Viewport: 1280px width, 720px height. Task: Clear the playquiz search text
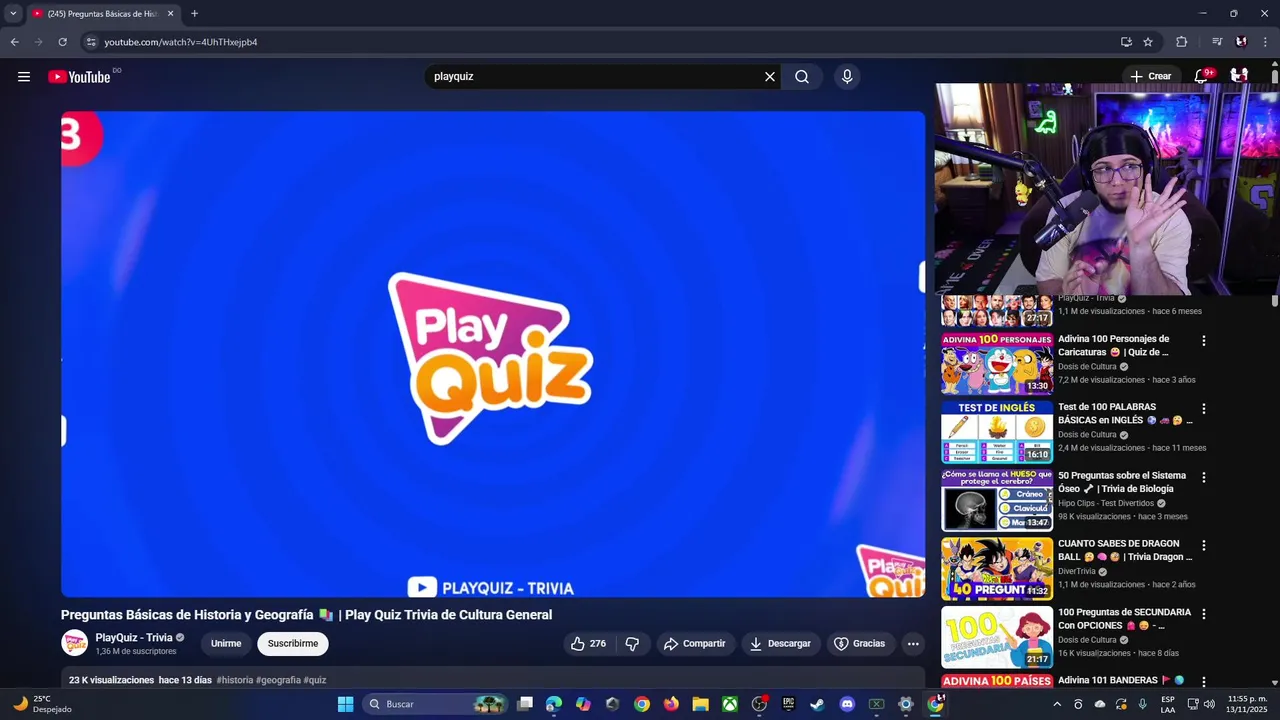point(770,77)
